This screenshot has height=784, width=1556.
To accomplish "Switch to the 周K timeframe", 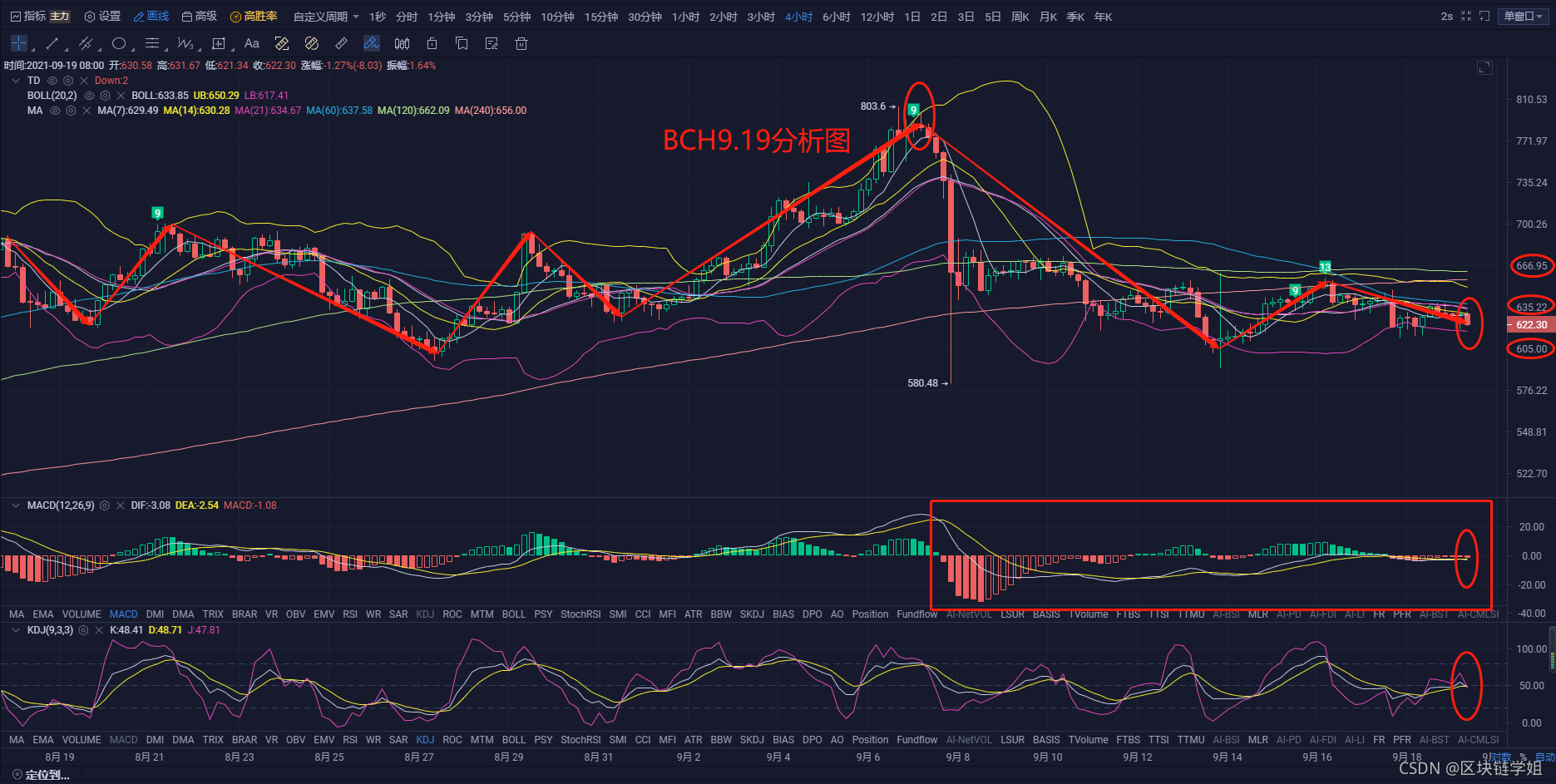I will [x=1020, y=17].
